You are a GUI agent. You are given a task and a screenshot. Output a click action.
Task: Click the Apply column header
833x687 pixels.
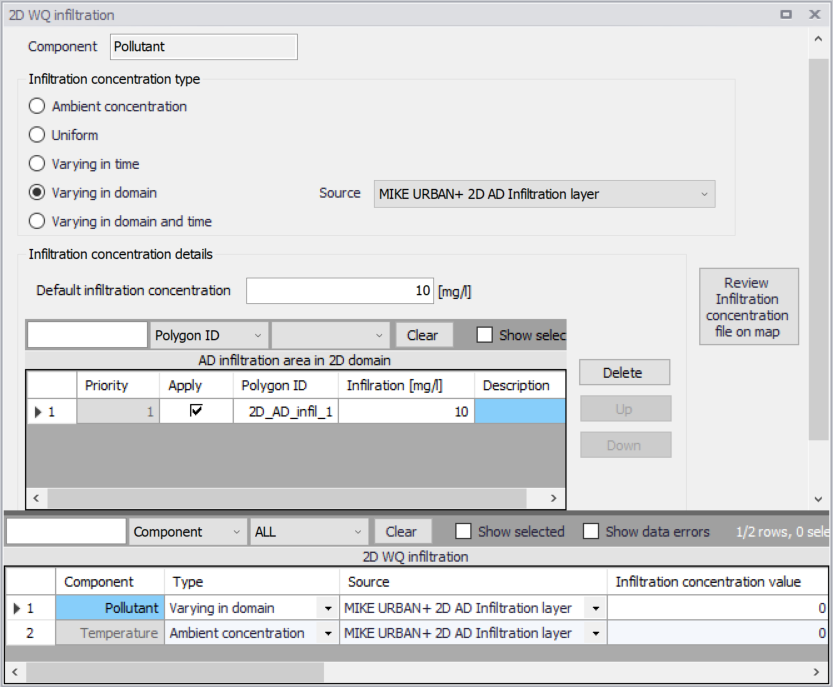(x=196, y=385)
